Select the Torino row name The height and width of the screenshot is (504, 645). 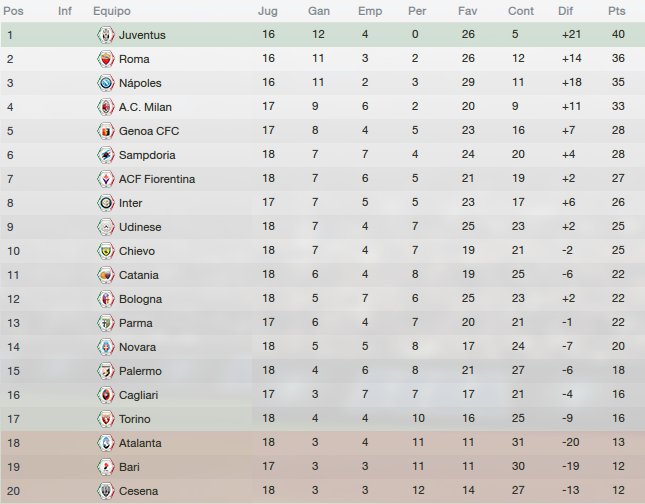135,419
